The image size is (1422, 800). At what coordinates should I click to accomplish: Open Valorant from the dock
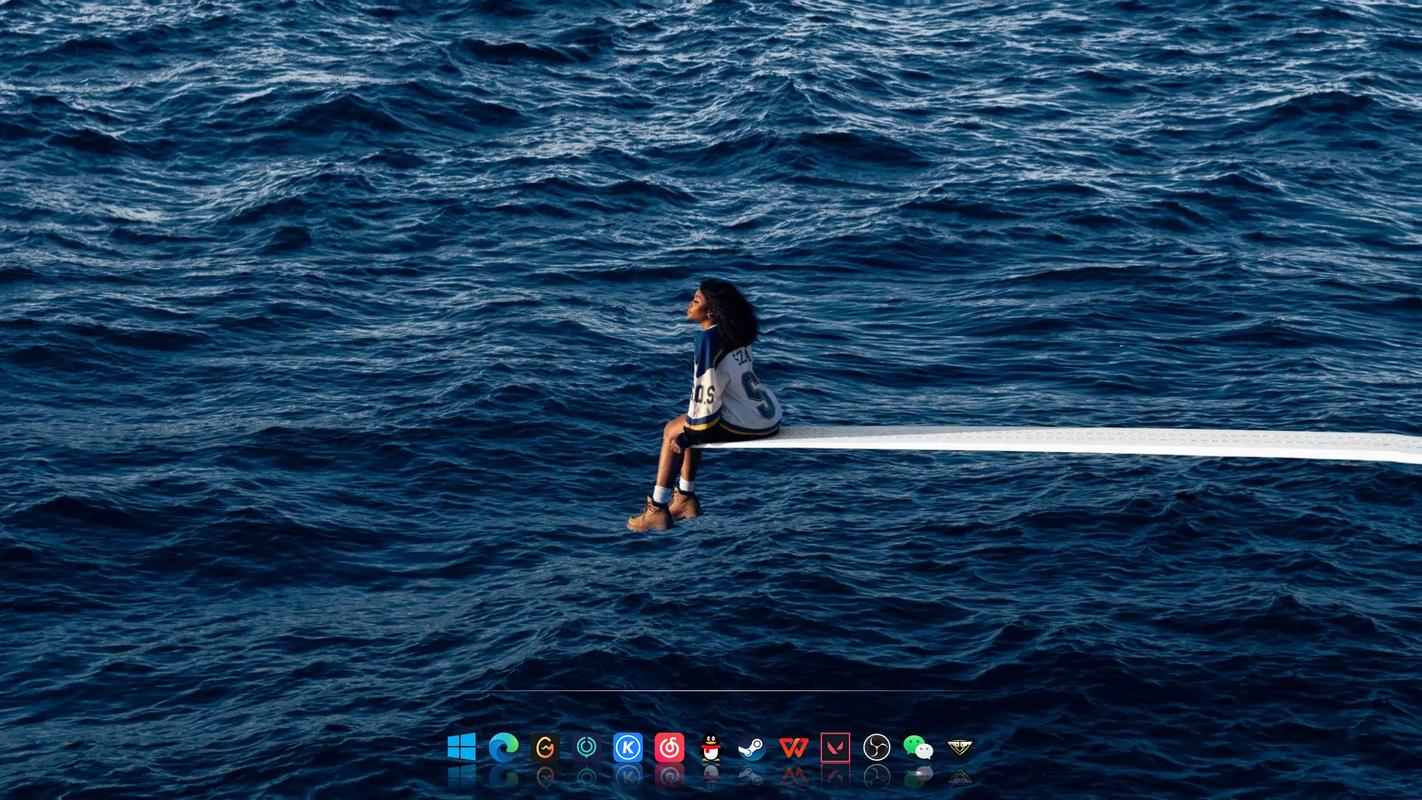835,747
